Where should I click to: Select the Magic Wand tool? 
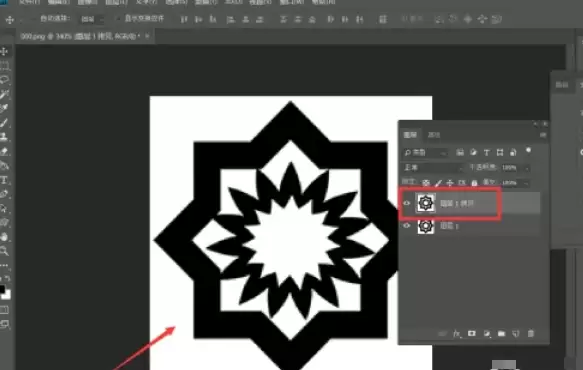[x=4, y=94]
